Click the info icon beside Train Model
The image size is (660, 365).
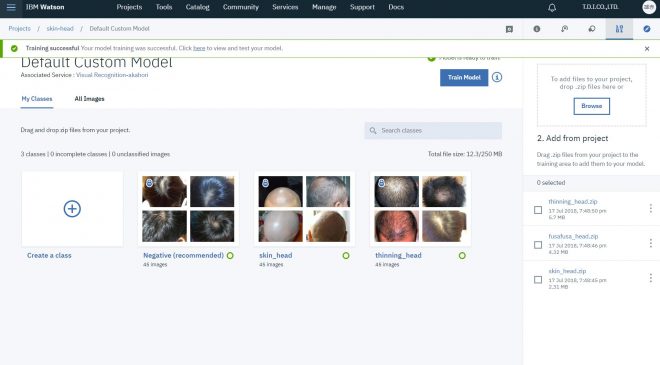click(497, 77)
